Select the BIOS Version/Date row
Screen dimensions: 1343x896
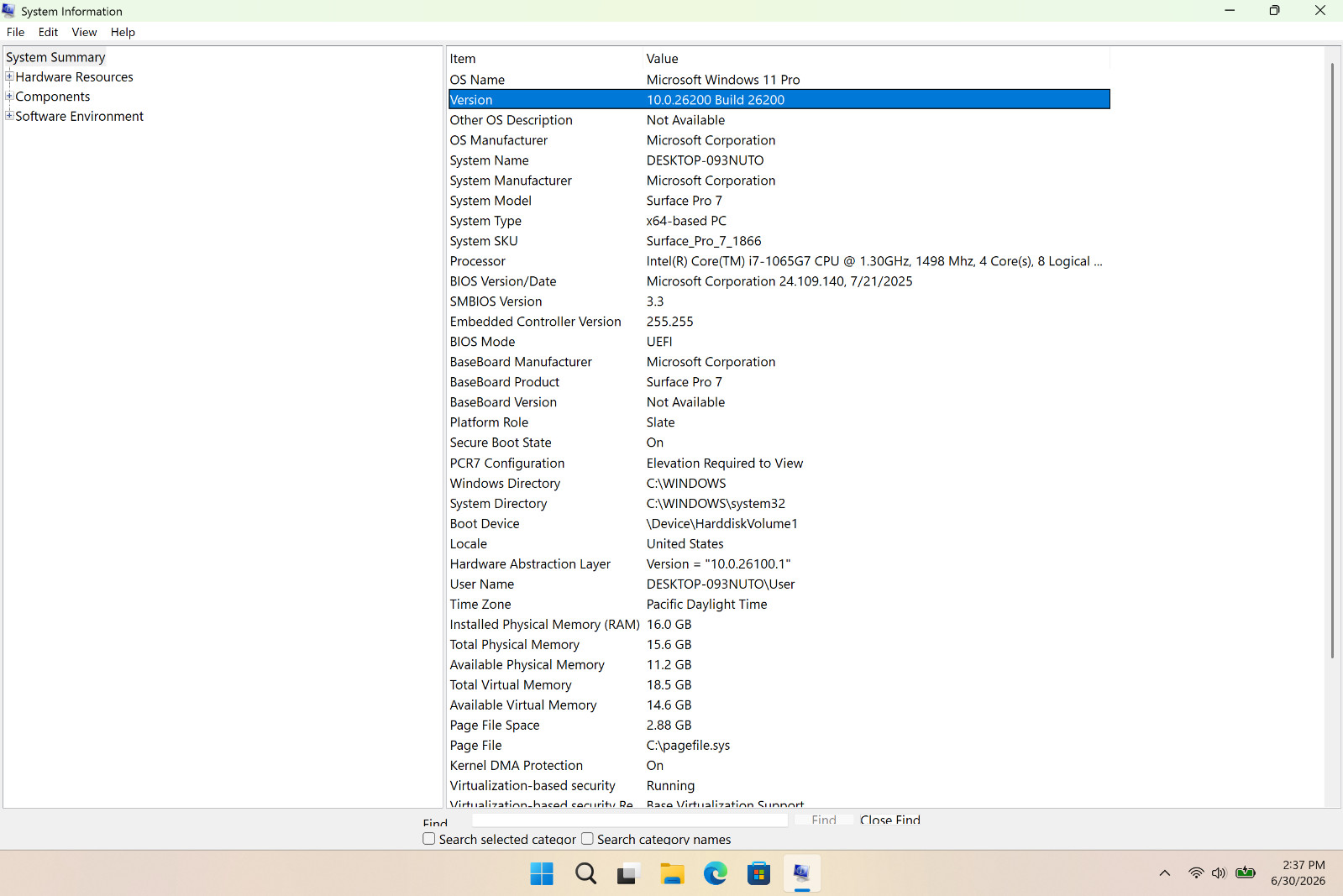pyautogui.click(x=779, y=281)
